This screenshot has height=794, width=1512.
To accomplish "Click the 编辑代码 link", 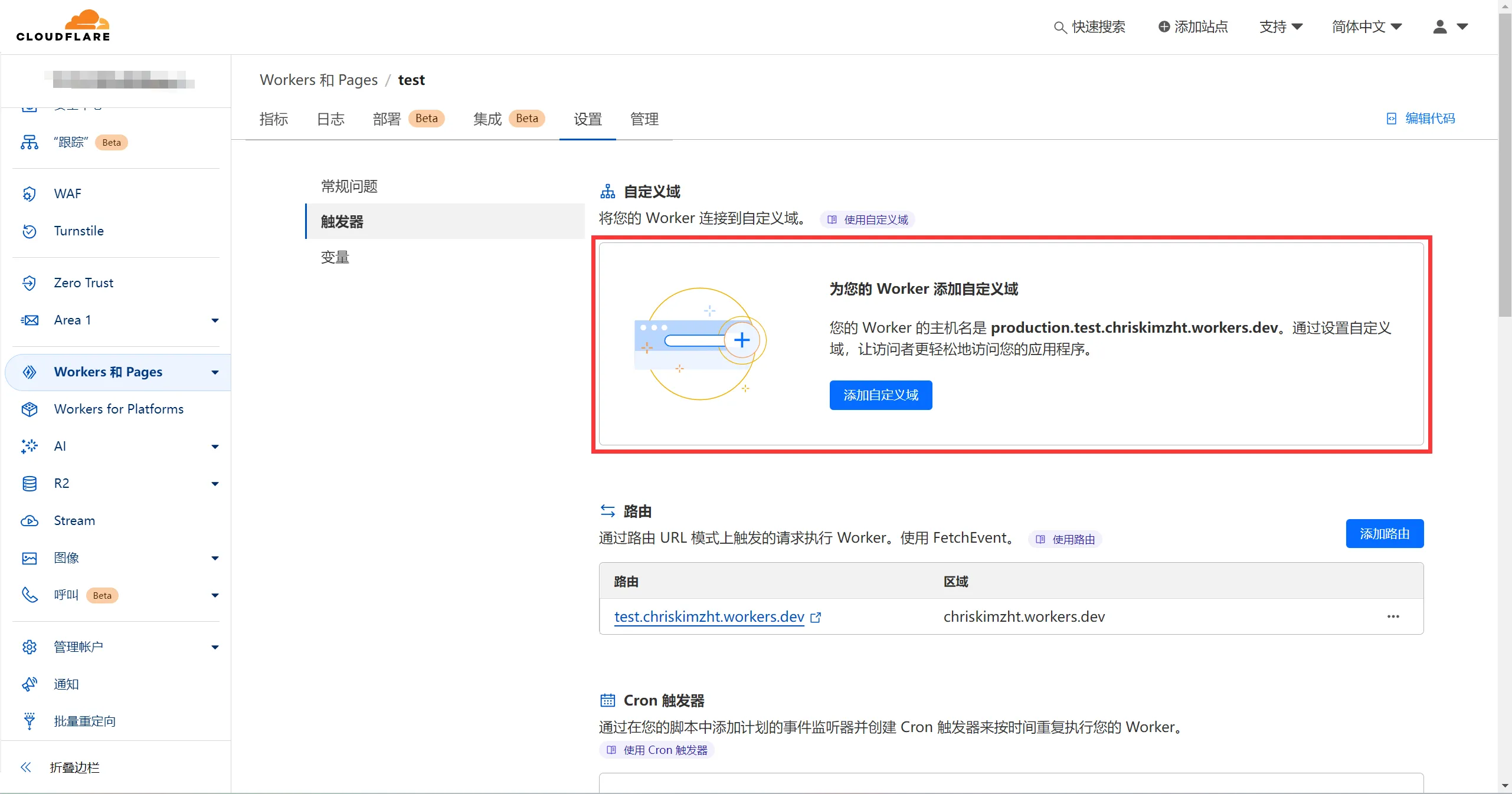I will tap(1421, 119).
